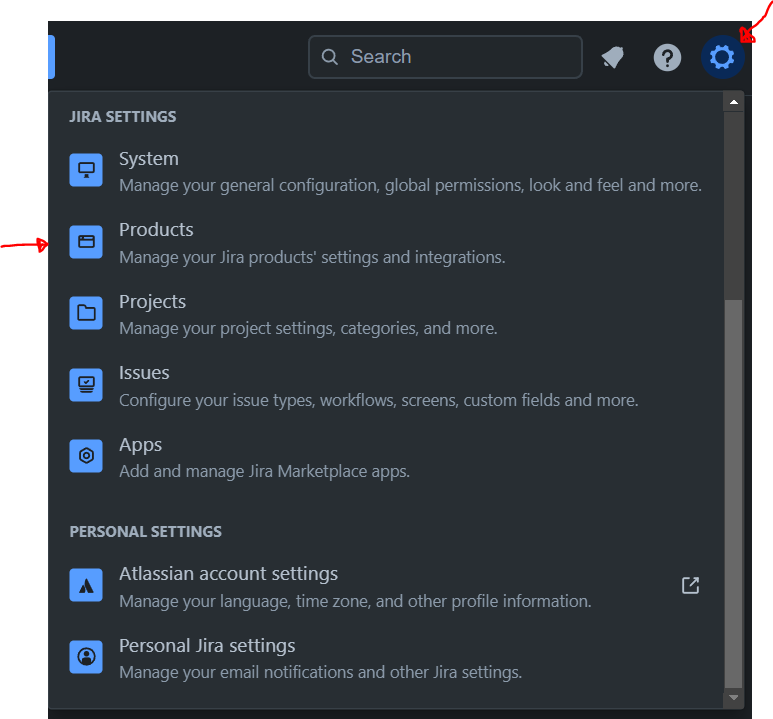Click "Manage your language, time zone" description
This screenshot has height=719, width=773.
point(355,601)
